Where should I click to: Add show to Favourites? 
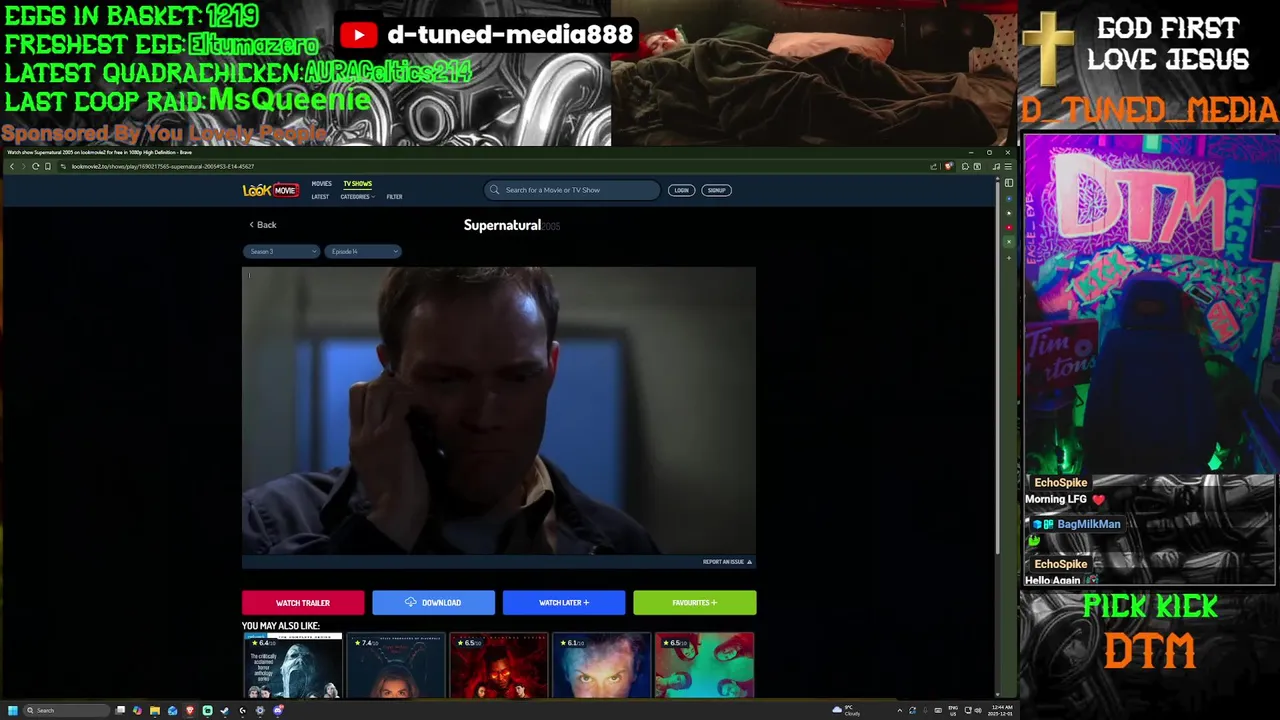[x=695, y=603]
